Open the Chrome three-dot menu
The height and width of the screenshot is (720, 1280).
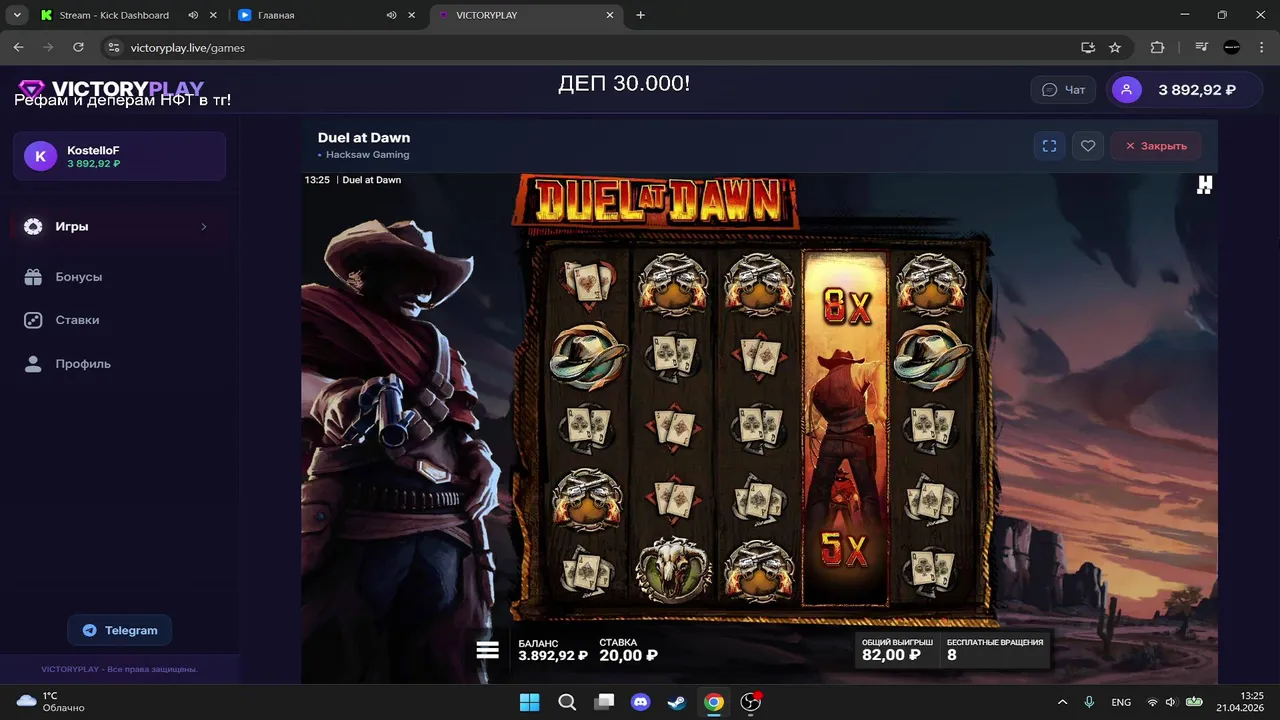click(1260, 47)
